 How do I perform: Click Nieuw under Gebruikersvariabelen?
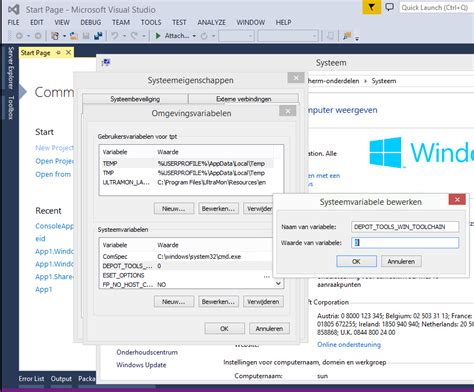pyautogui.click(x=174, y=209)
